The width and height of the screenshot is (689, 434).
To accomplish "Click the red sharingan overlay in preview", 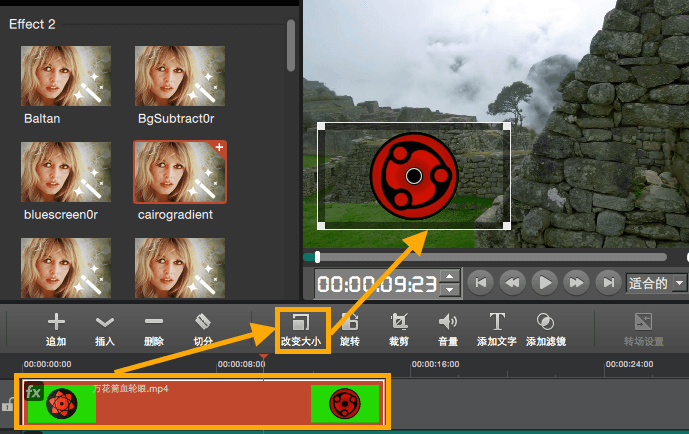I will pyautogui.click(x=414, y=176).
